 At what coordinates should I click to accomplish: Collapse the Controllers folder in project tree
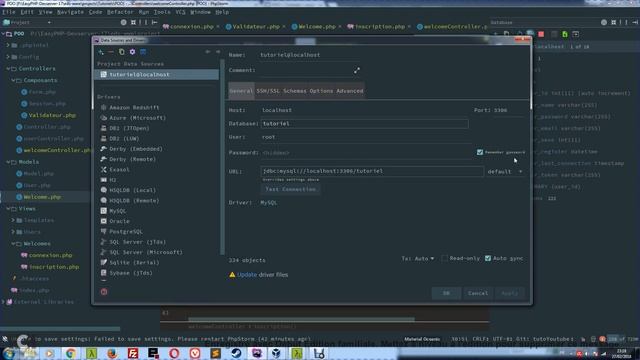[8, 69]
